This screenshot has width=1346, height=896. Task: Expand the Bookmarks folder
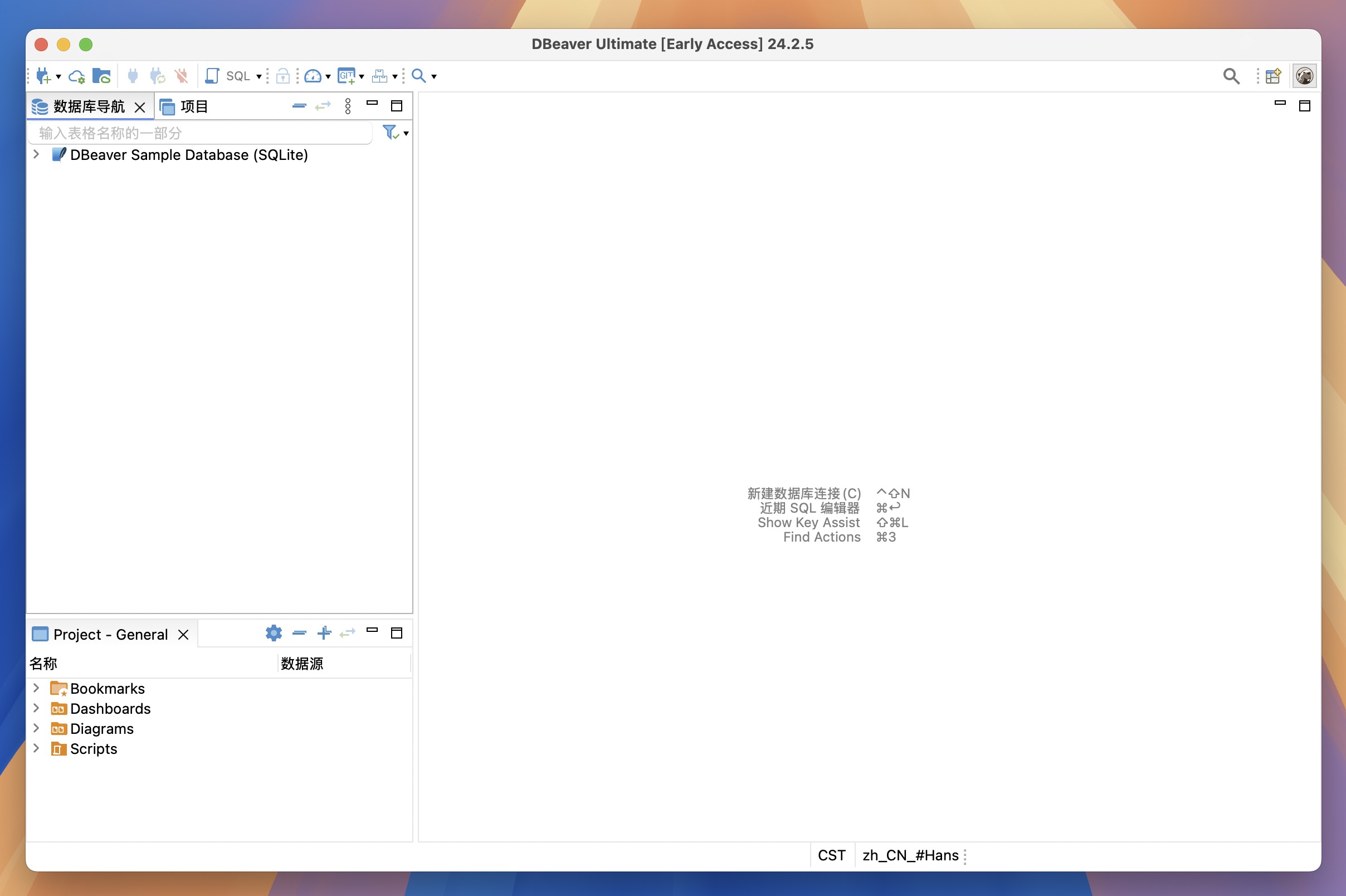(x=36, y=688)
